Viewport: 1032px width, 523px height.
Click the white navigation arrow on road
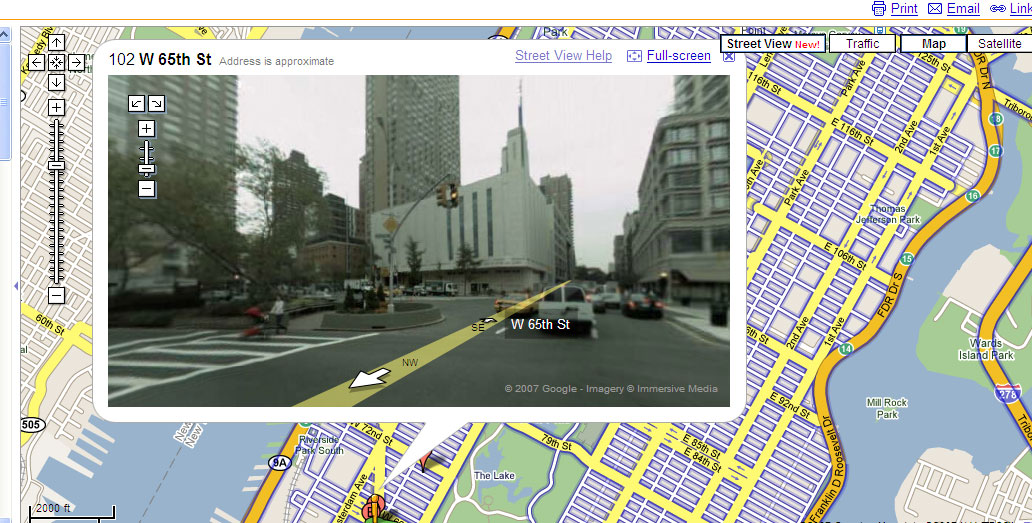(x=369, y=379)
